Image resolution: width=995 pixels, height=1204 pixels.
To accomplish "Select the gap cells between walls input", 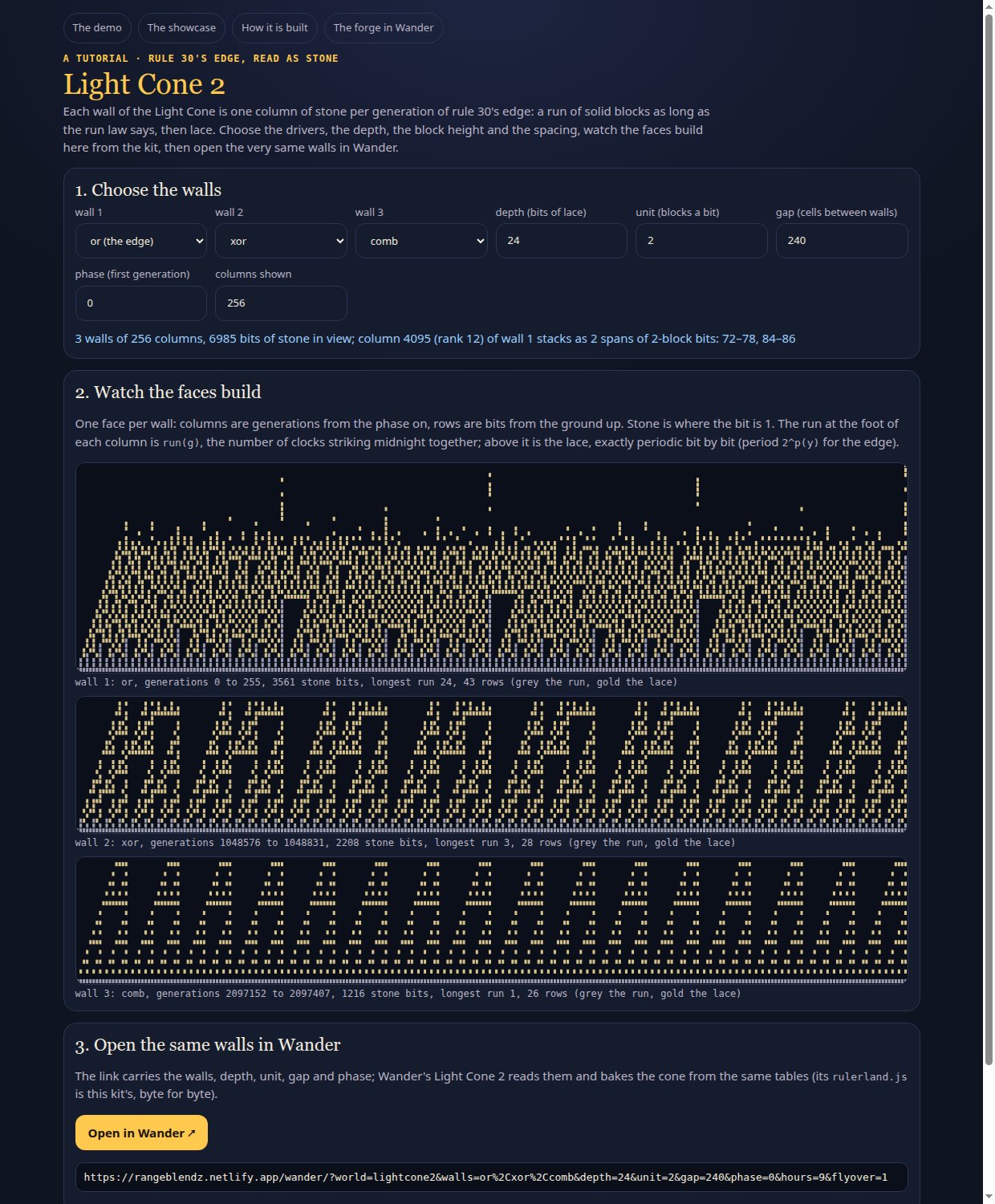I will coord(842,241).
